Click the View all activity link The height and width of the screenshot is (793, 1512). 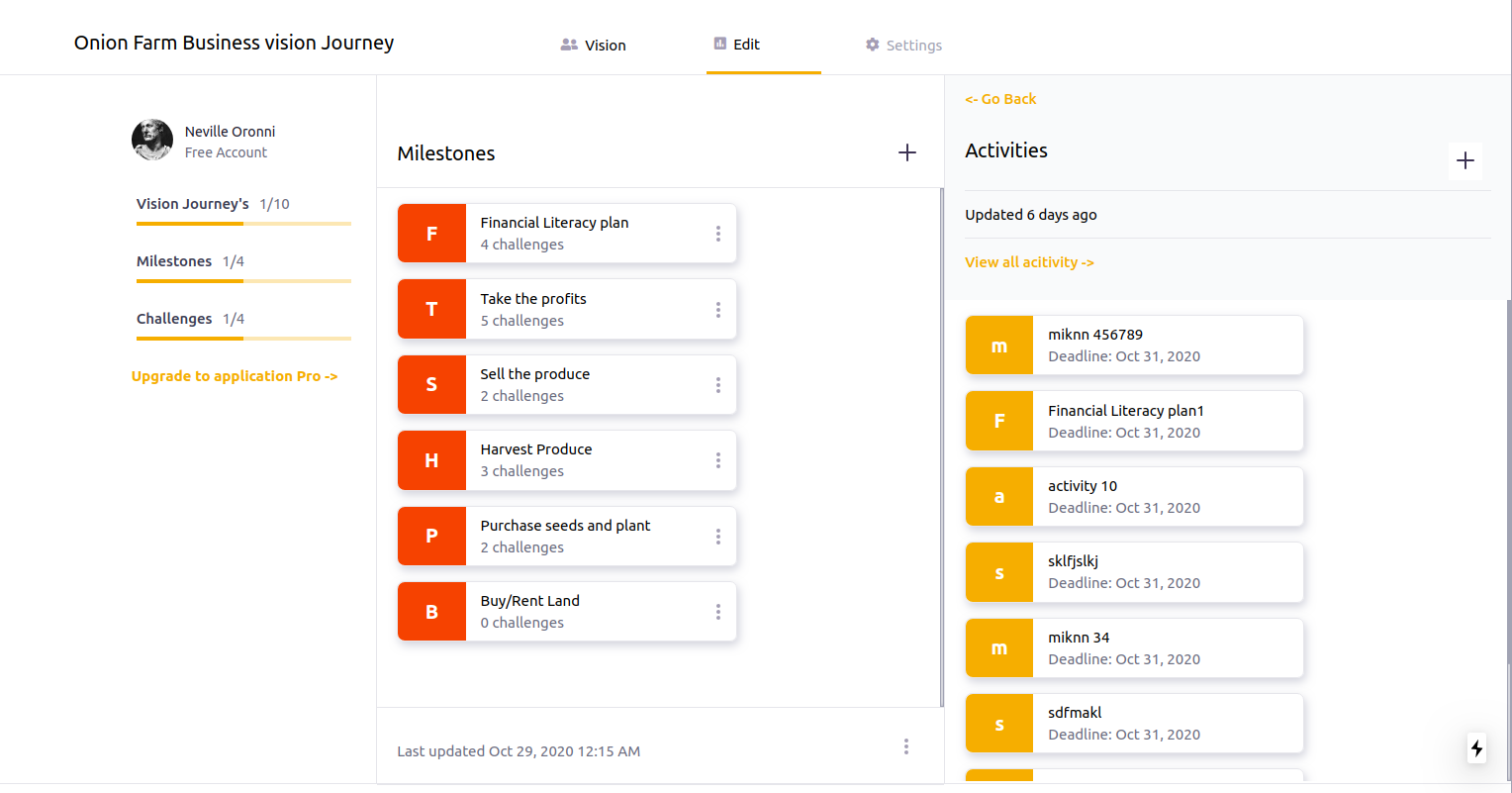[1029, 262]
